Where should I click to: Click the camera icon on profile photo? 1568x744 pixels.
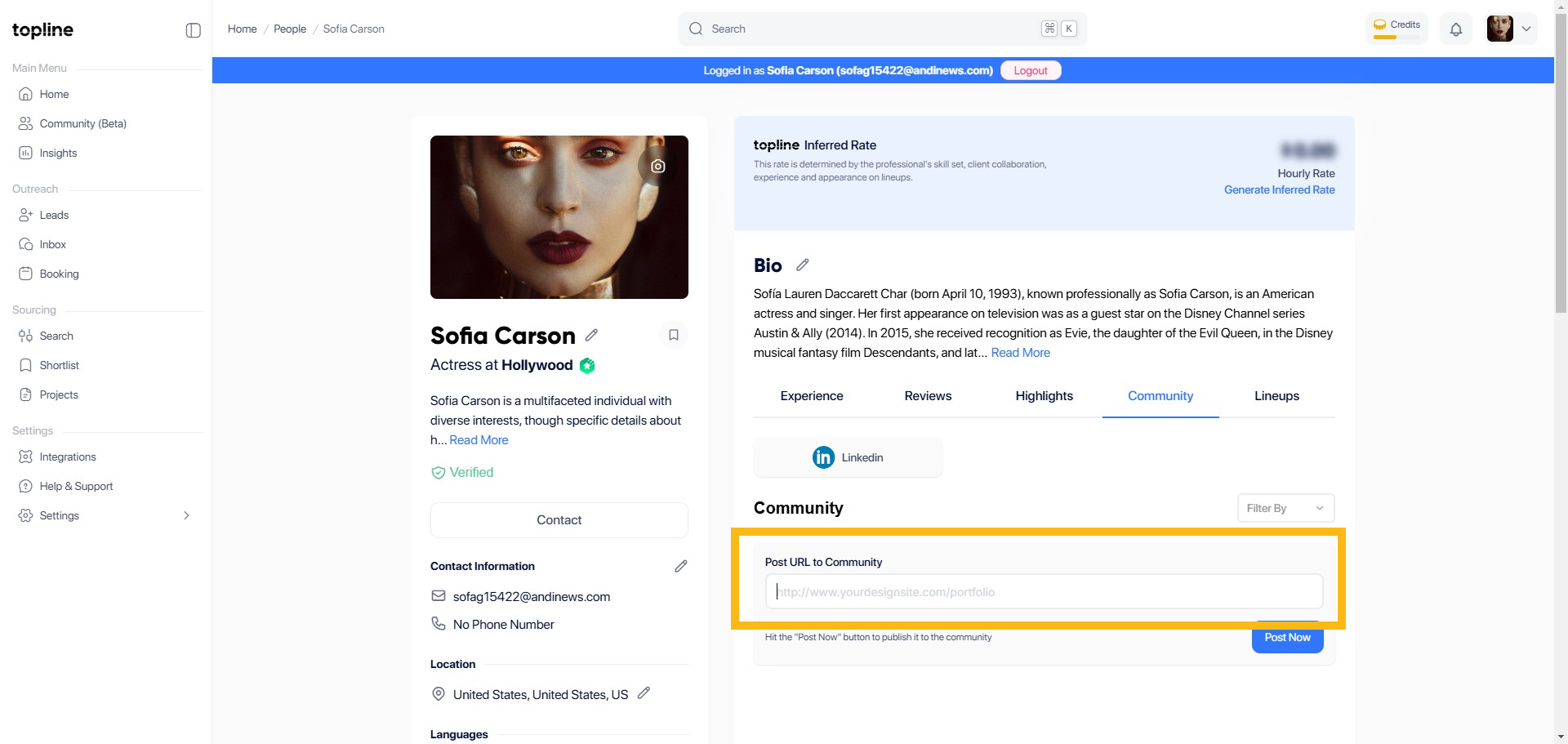[x=657, y=167]
